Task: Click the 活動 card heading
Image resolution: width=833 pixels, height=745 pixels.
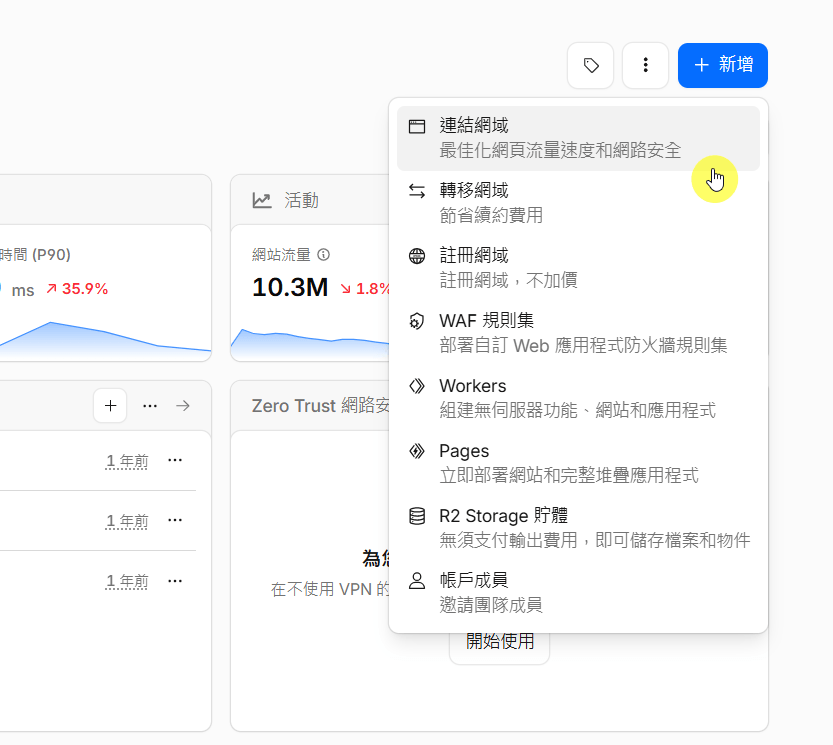Action: pyautogui.click(x=301, y=200)
